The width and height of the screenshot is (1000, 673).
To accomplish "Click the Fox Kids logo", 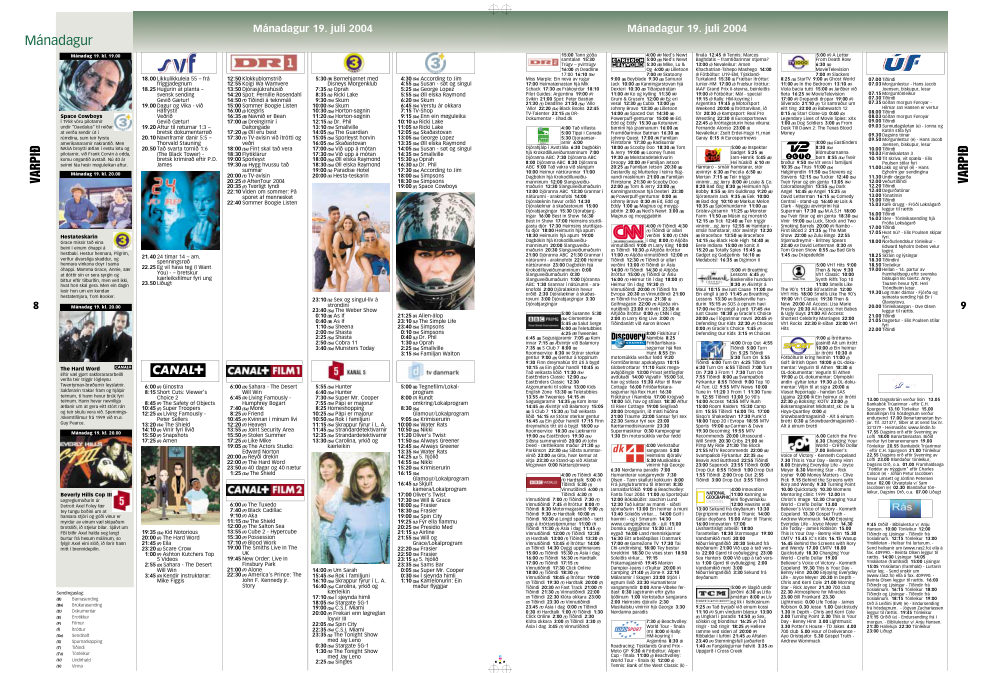I will [713, 155].
